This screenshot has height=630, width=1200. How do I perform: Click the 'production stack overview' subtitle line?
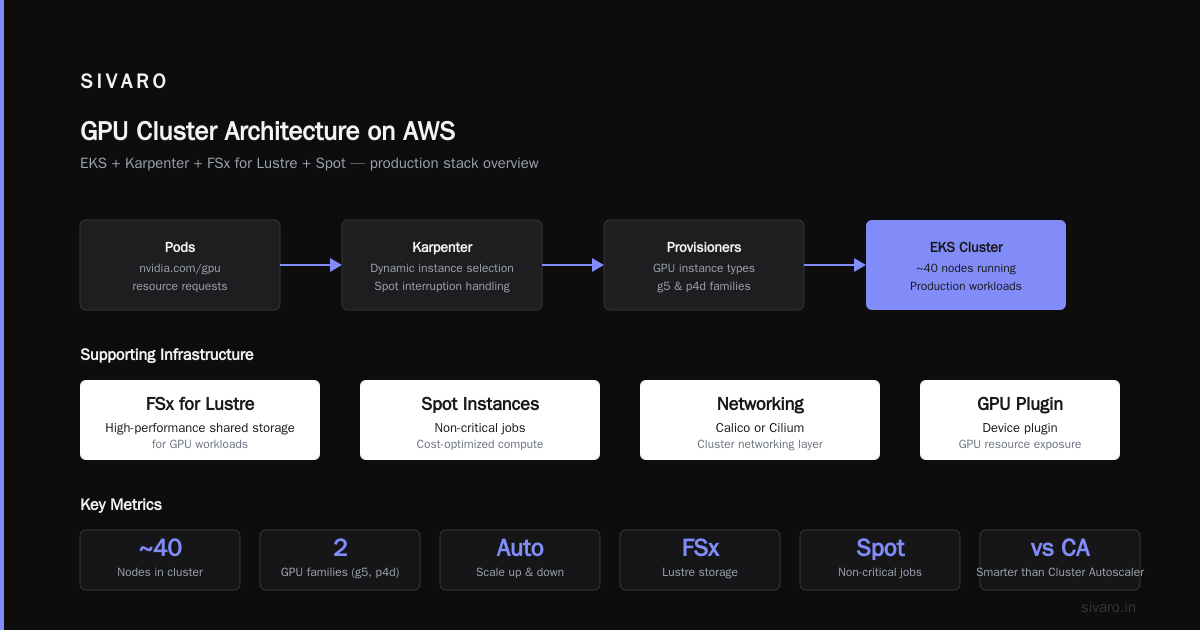tap(309, 163)
